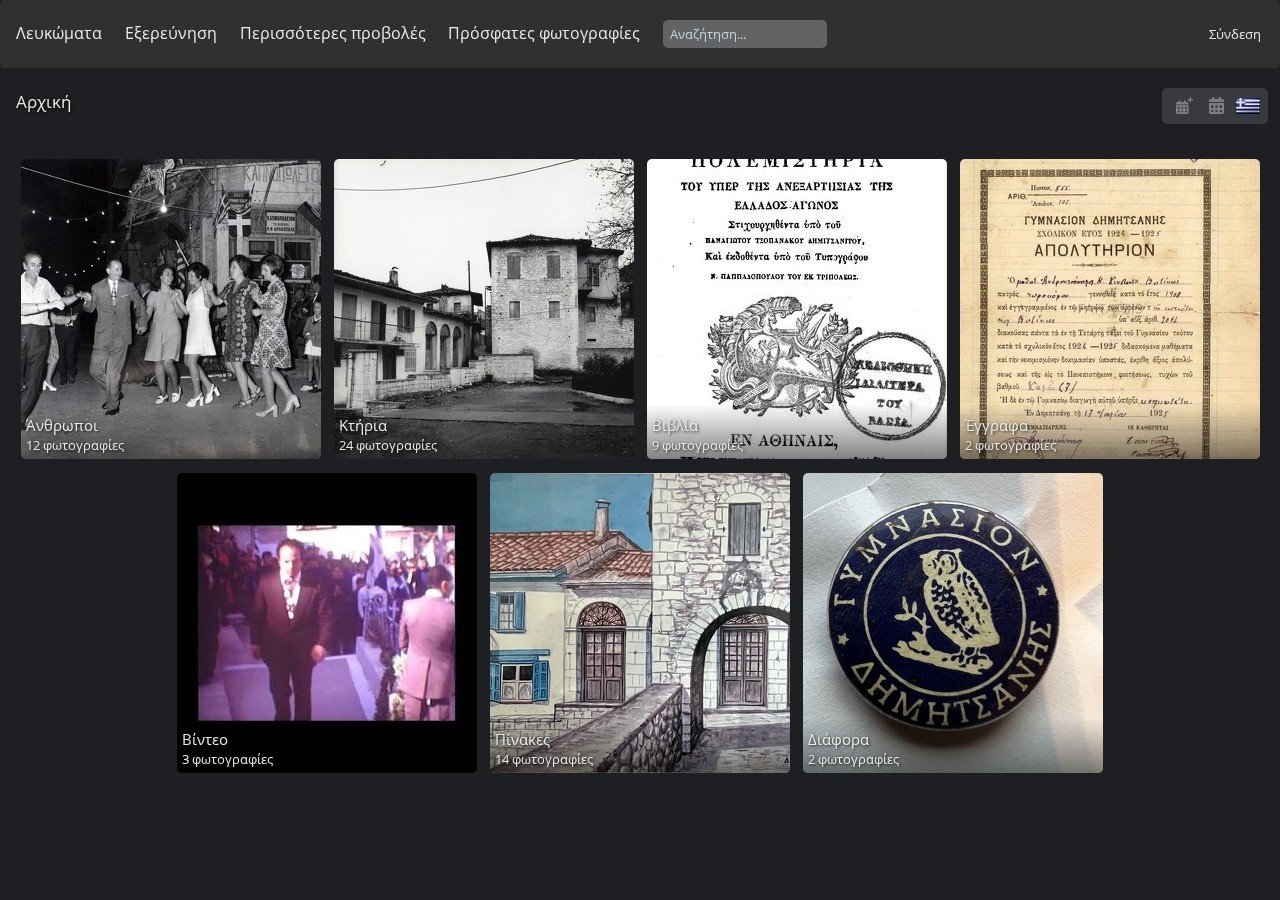Focus the Αναζήτηση search field
1280x900 pixels.
point(745,34)
